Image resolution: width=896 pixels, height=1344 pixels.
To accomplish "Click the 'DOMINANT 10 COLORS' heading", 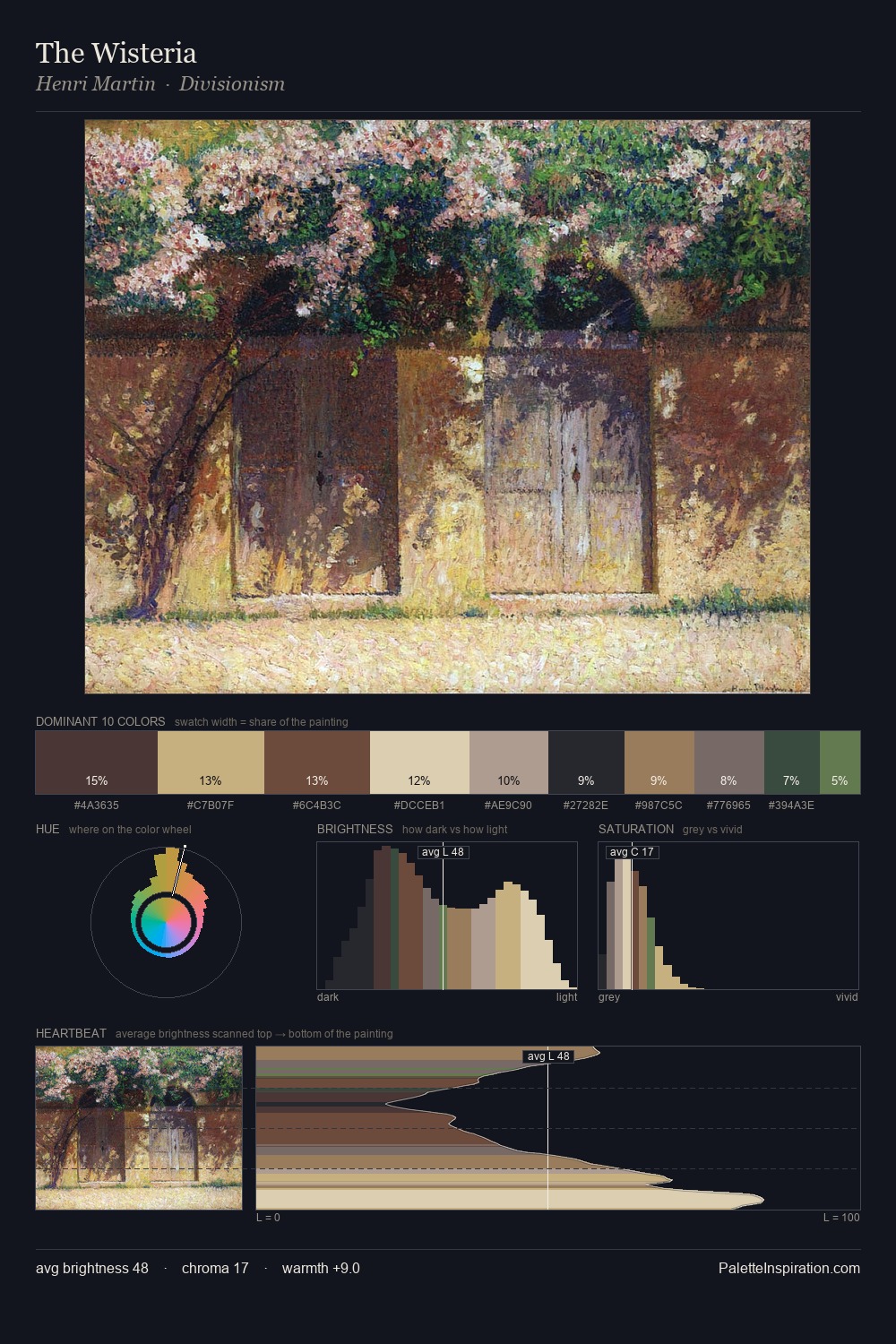I will tap(100, 721).
